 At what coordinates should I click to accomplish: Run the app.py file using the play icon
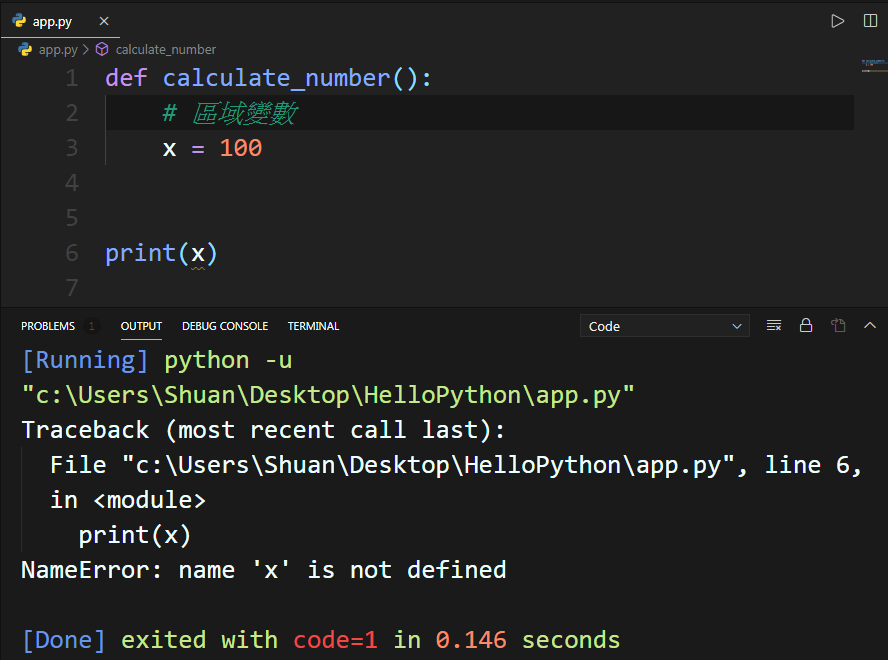838,20
